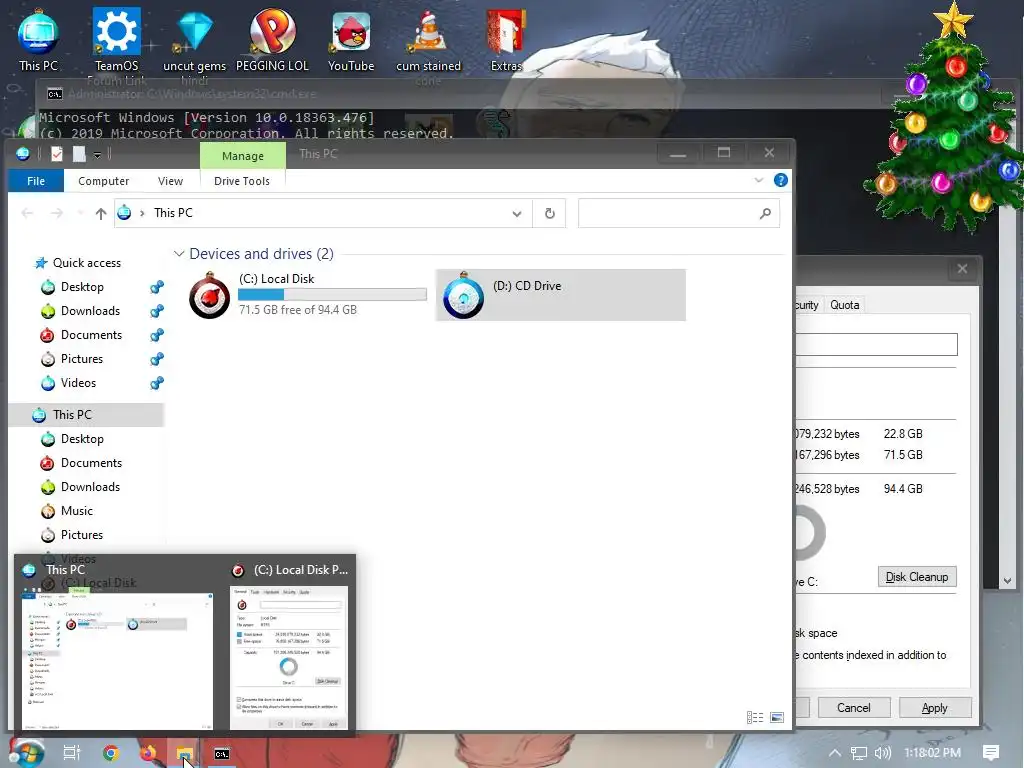This screenshot has height=768, width=1024.
Task: Click the Forward navigation arrow
Action: tap(57, 214)
